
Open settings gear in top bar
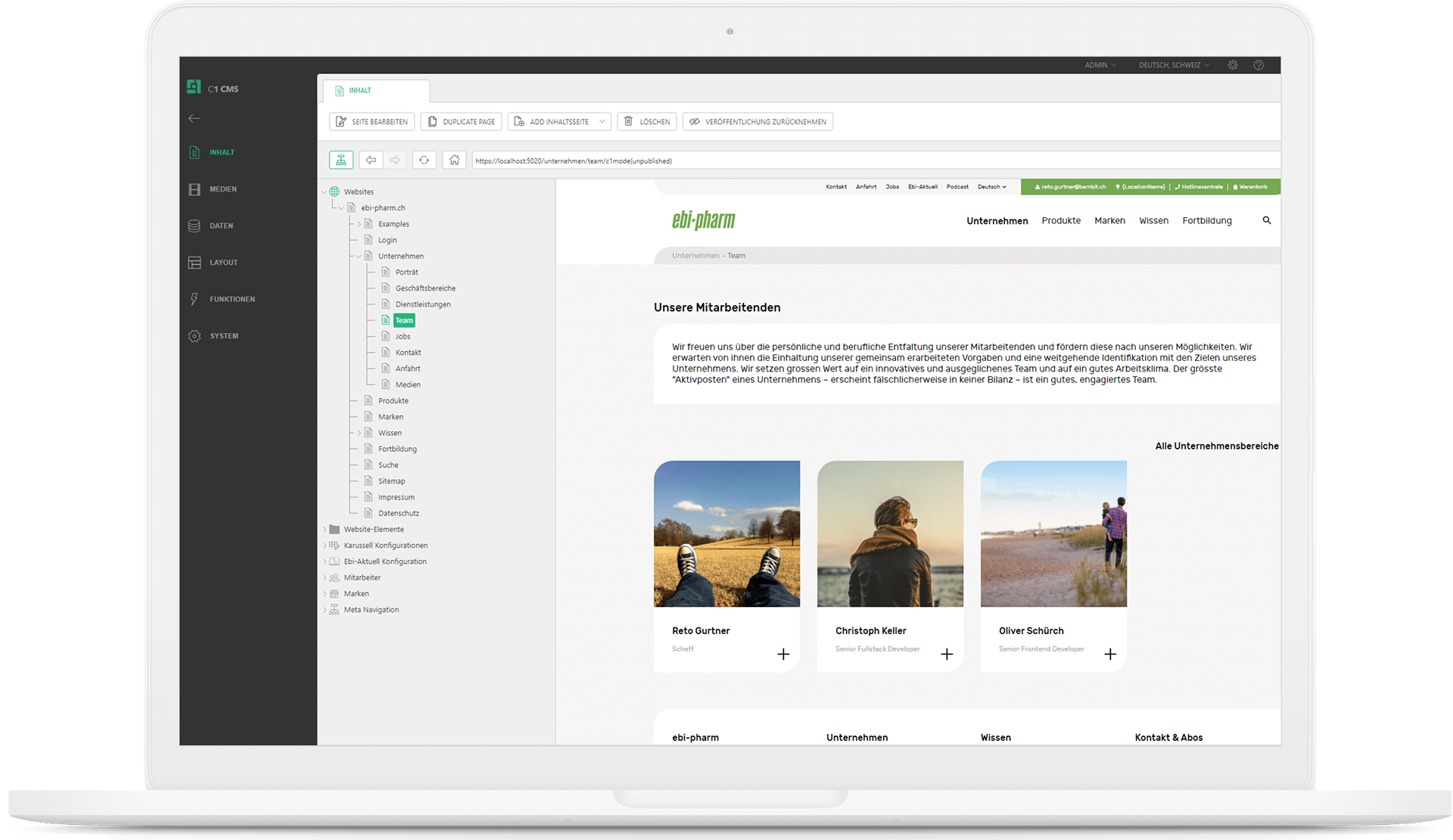coord(1233,65)
